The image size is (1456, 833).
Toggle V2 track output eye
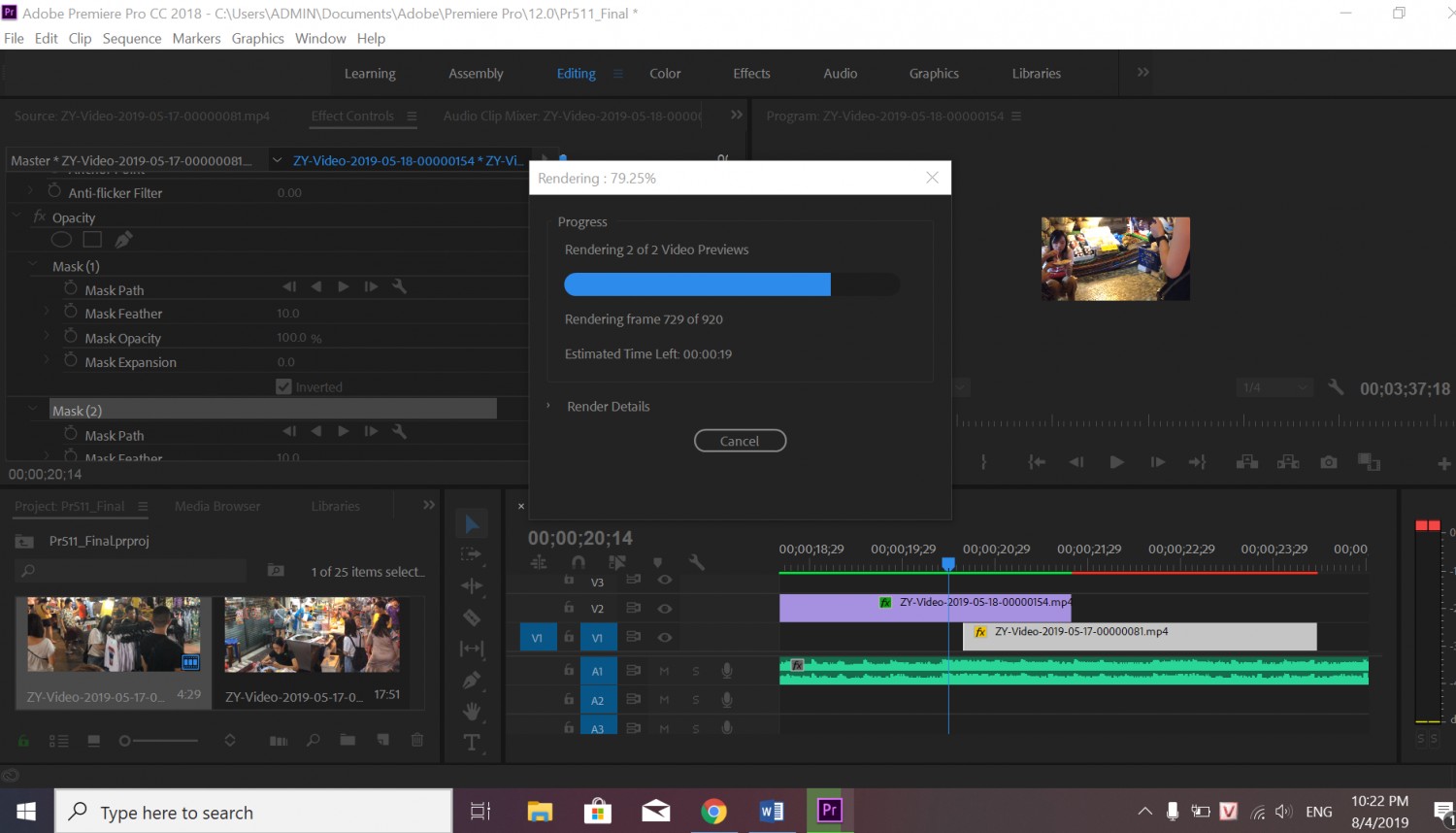click(665, 609)
